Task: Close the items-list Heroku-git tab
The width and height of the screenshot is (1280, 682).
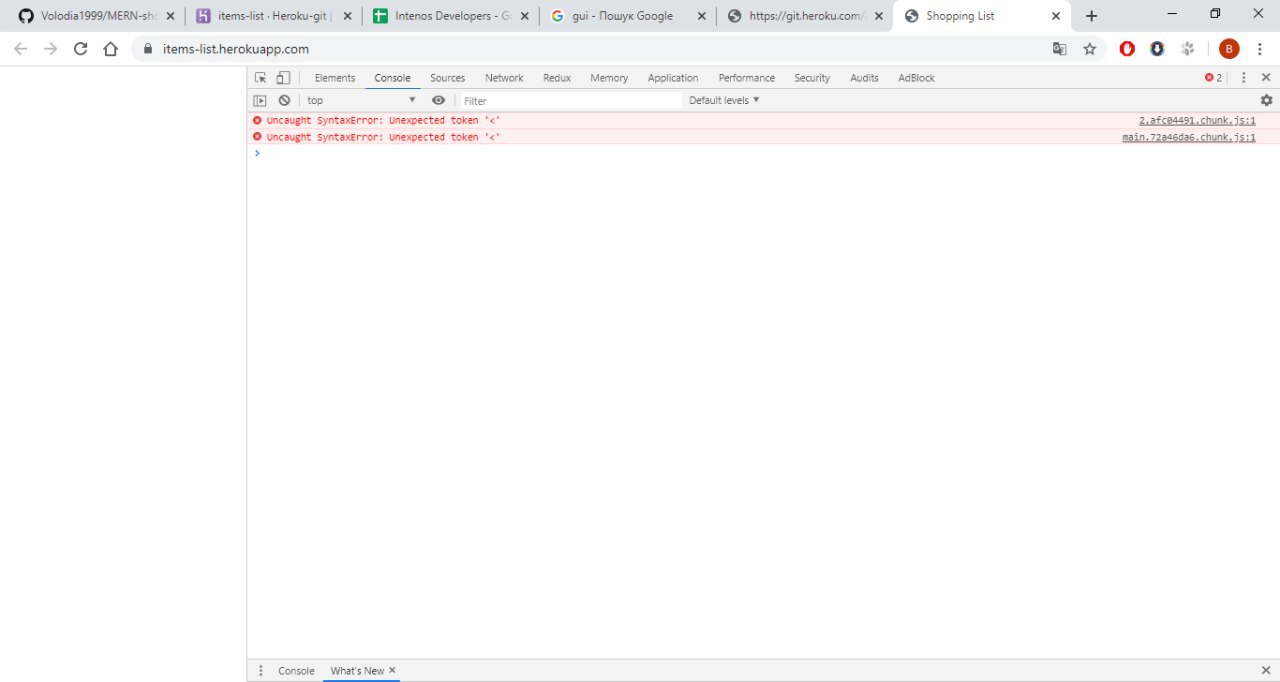Action: 346,16
